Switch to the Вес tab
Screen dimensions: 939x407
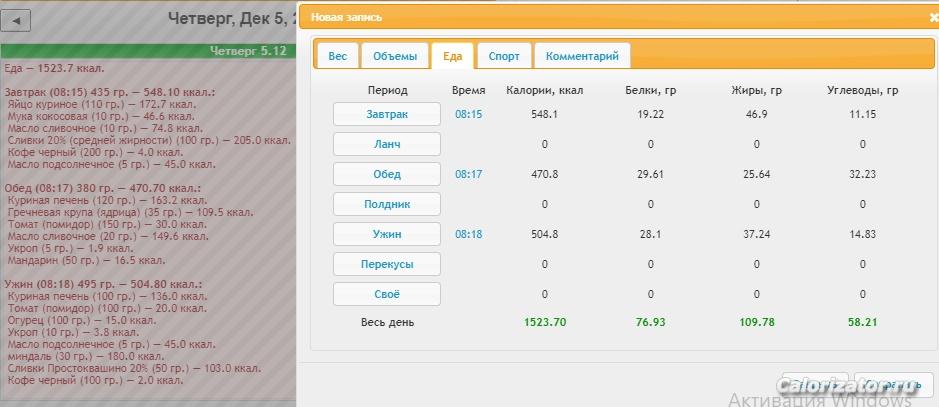(x=337, y=56)
